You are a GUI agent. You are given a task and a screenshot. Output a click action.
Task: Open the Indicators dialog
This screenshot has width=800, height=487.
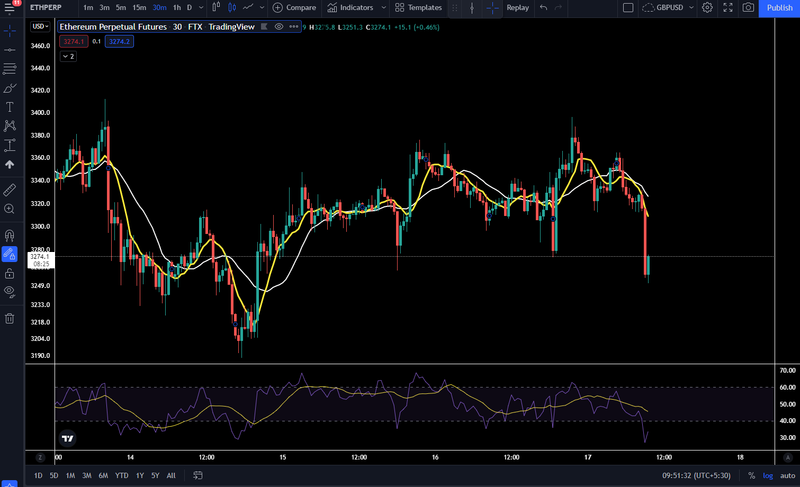(351, 8)
